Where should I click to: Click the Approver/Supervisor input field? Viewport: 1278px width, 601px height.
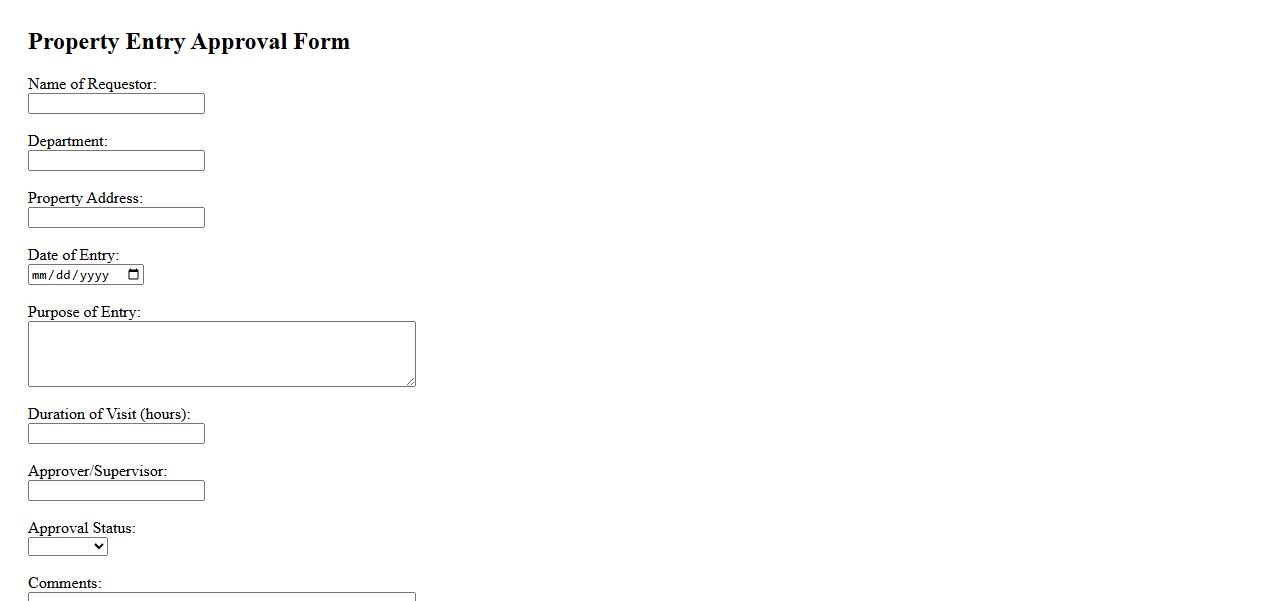pos(116,491)
